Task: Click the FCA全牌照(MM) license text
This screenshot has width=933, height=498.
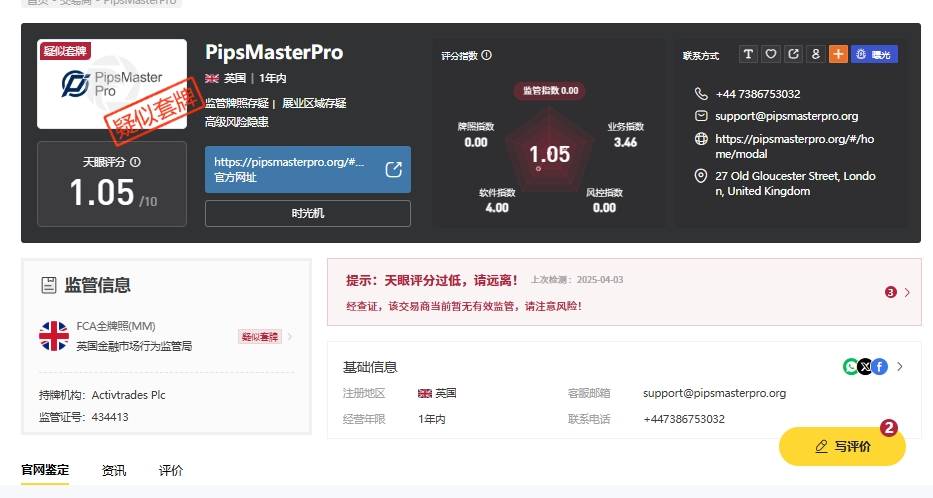Action: coord(116,326)
